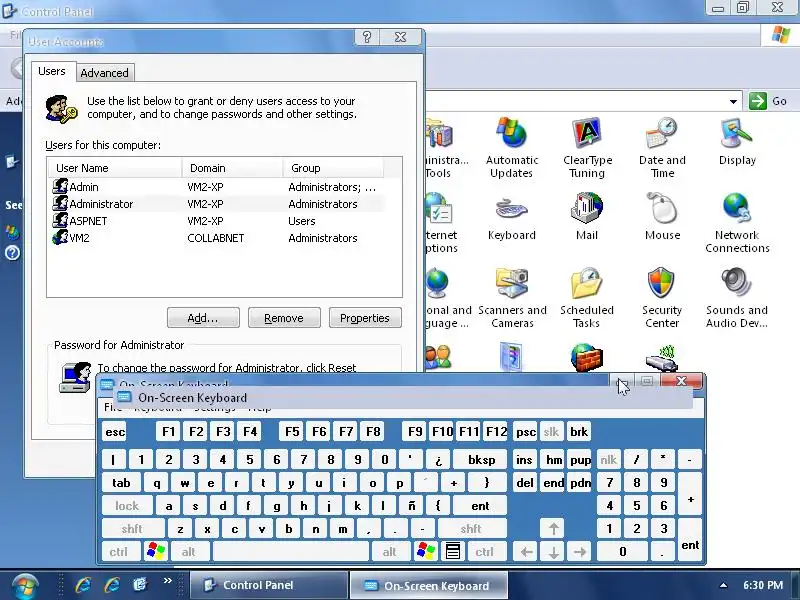Switch to the Advanced tab
The height and width of the screenshot is (600, 800).
(105, 73)
